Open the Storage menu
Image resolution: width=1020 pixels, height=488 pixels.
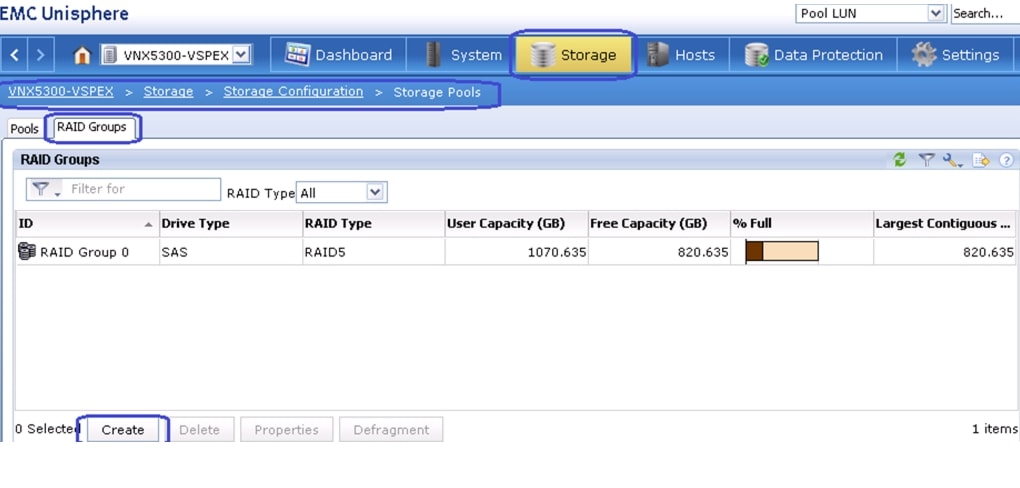572,55
